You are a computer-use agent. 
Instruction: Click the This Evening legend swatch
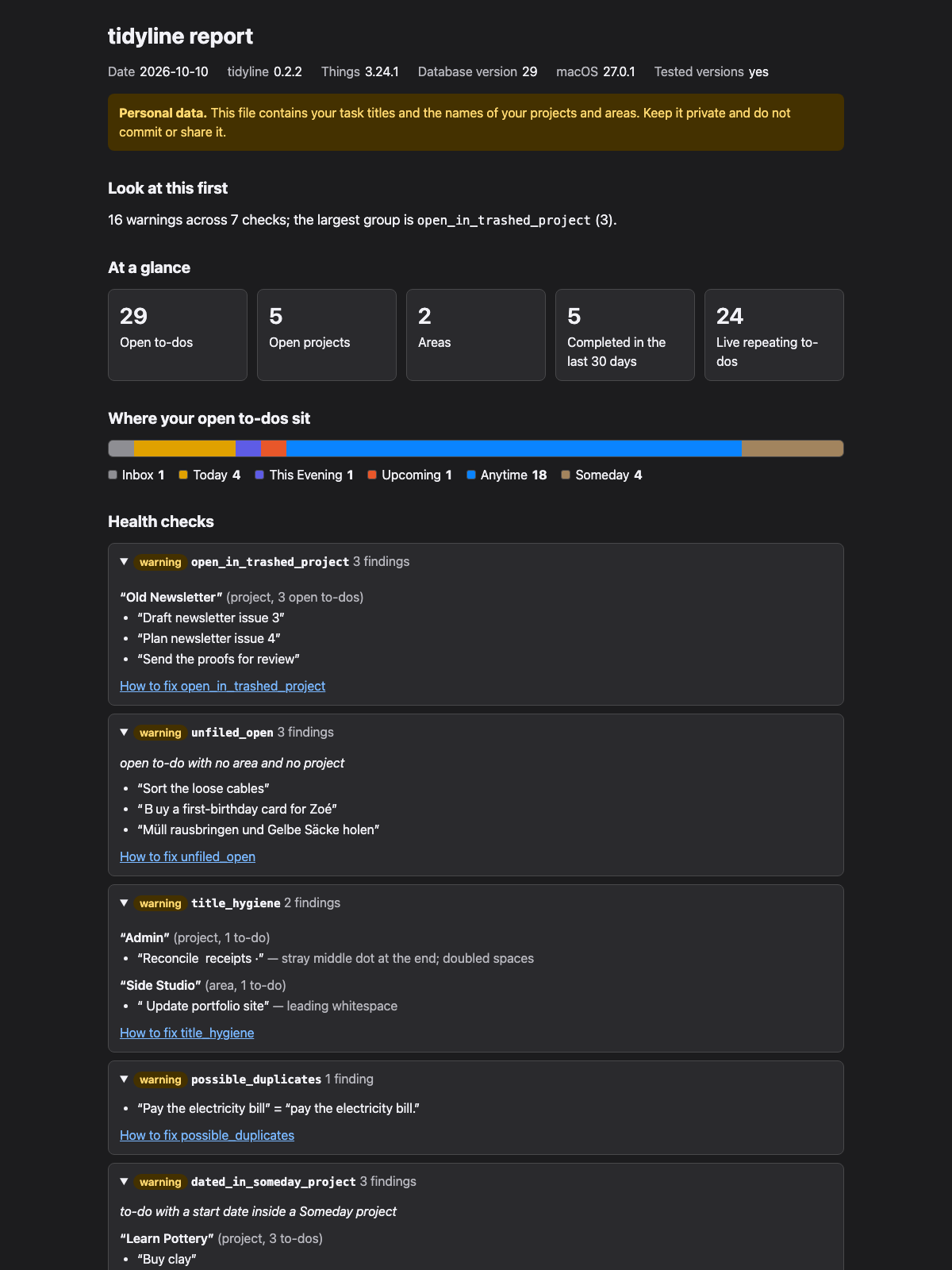(259, 475)
